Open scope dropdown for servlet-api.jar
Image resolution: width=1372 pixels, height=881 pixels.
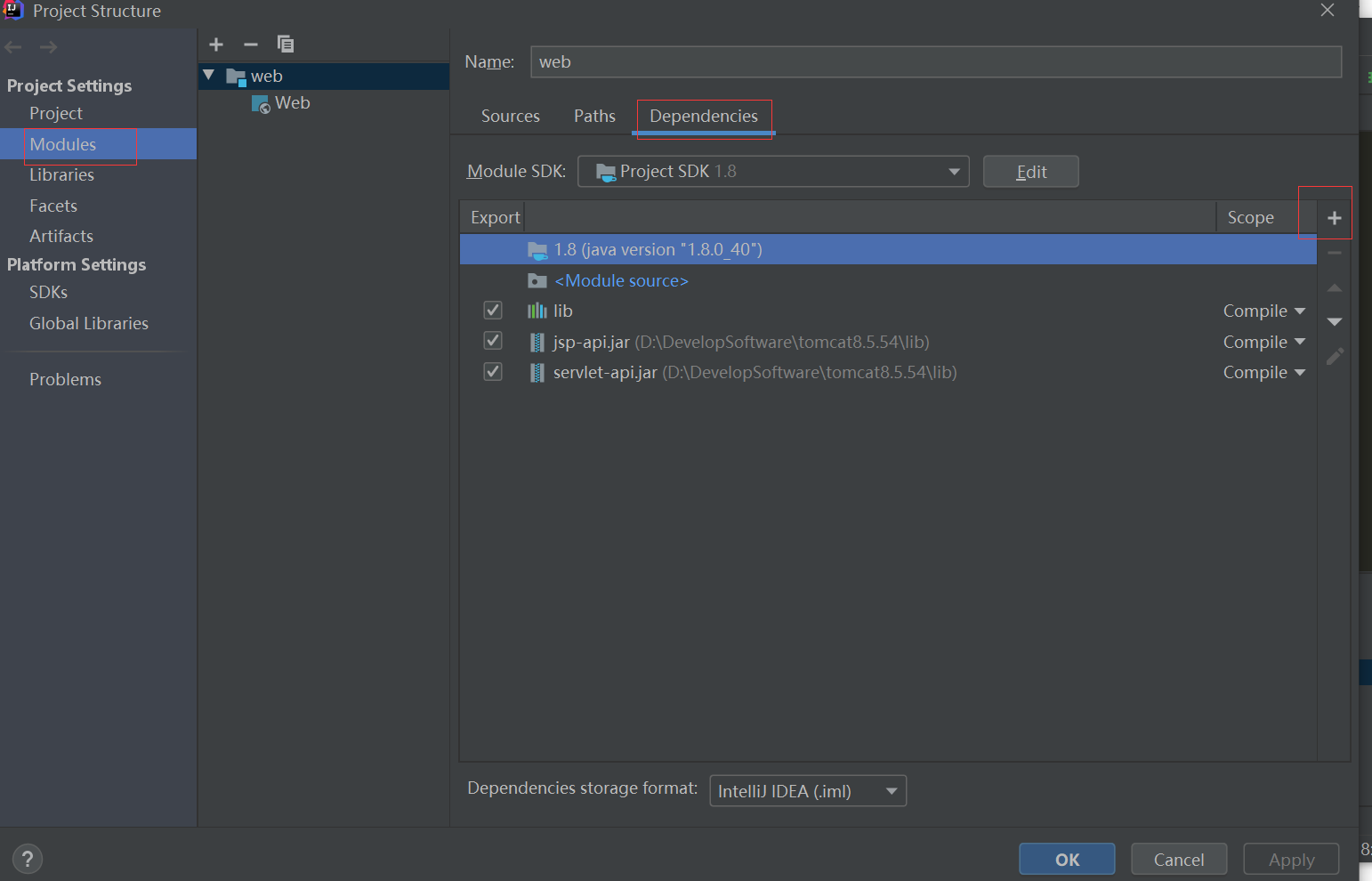point(1264,372)
